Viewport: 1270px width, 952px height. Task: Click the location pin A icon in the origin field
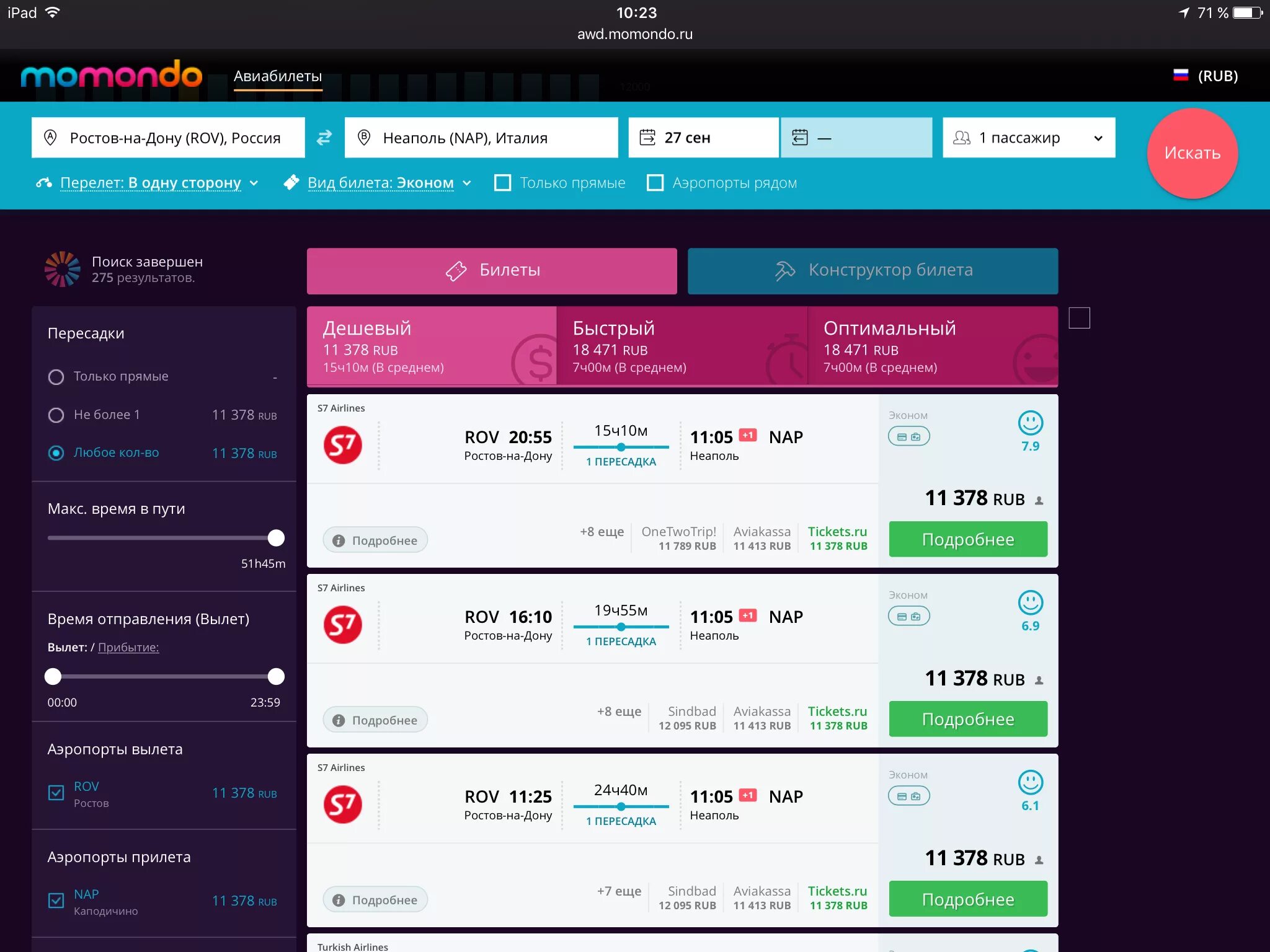coord(51,137)
